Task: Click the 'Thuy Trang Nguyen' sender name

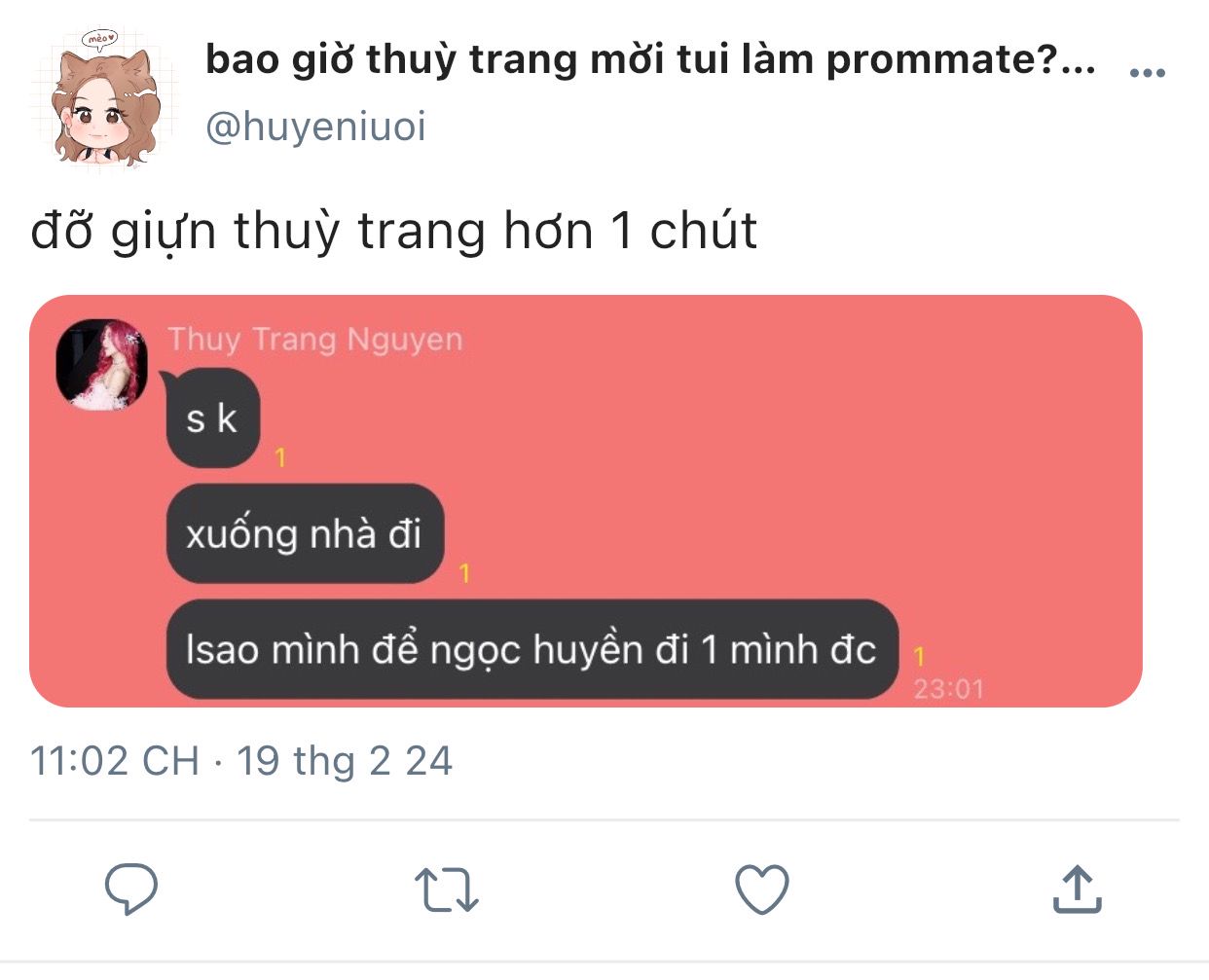Action: (x=315, y=339)
